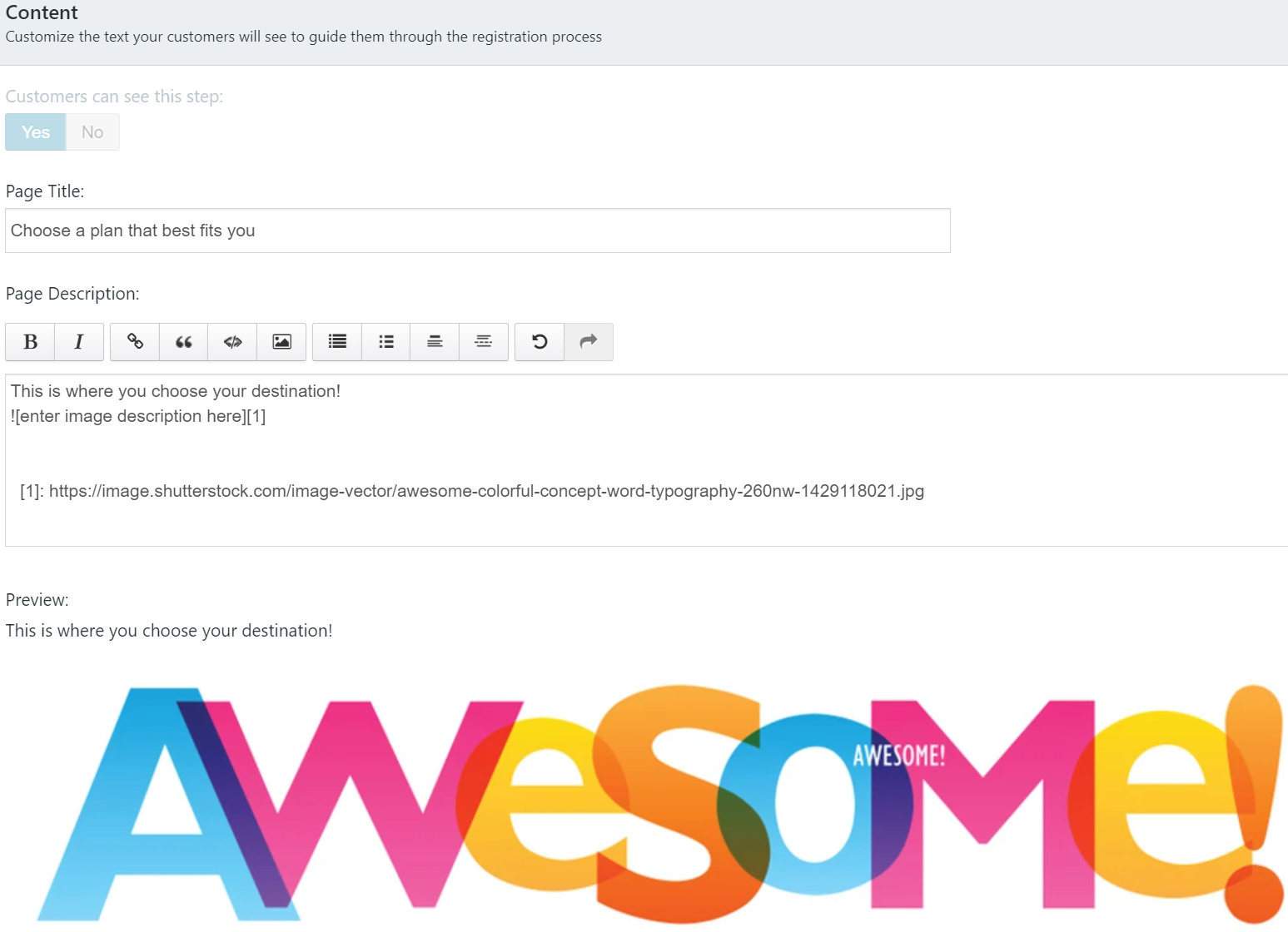Screen dimensions: 1288x932
Task: Insert a code sample using the code icon
Action: coord(233,342)
